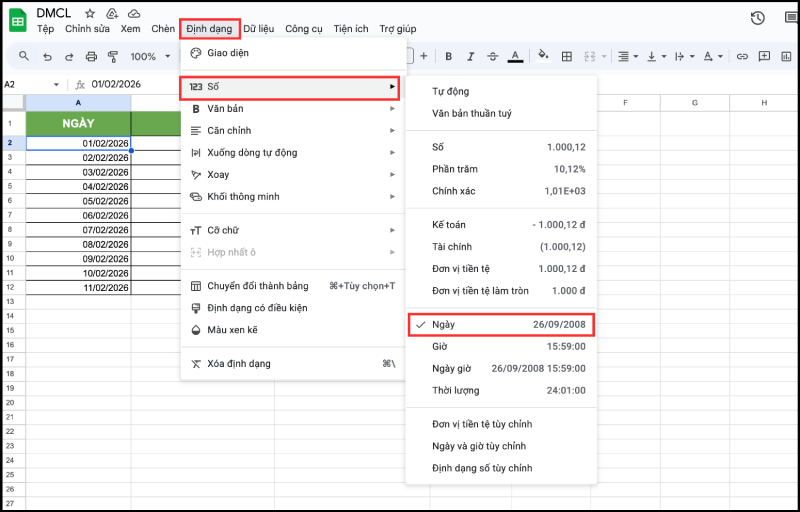Toggle italic formatting
800x512 pixels.
470,57
